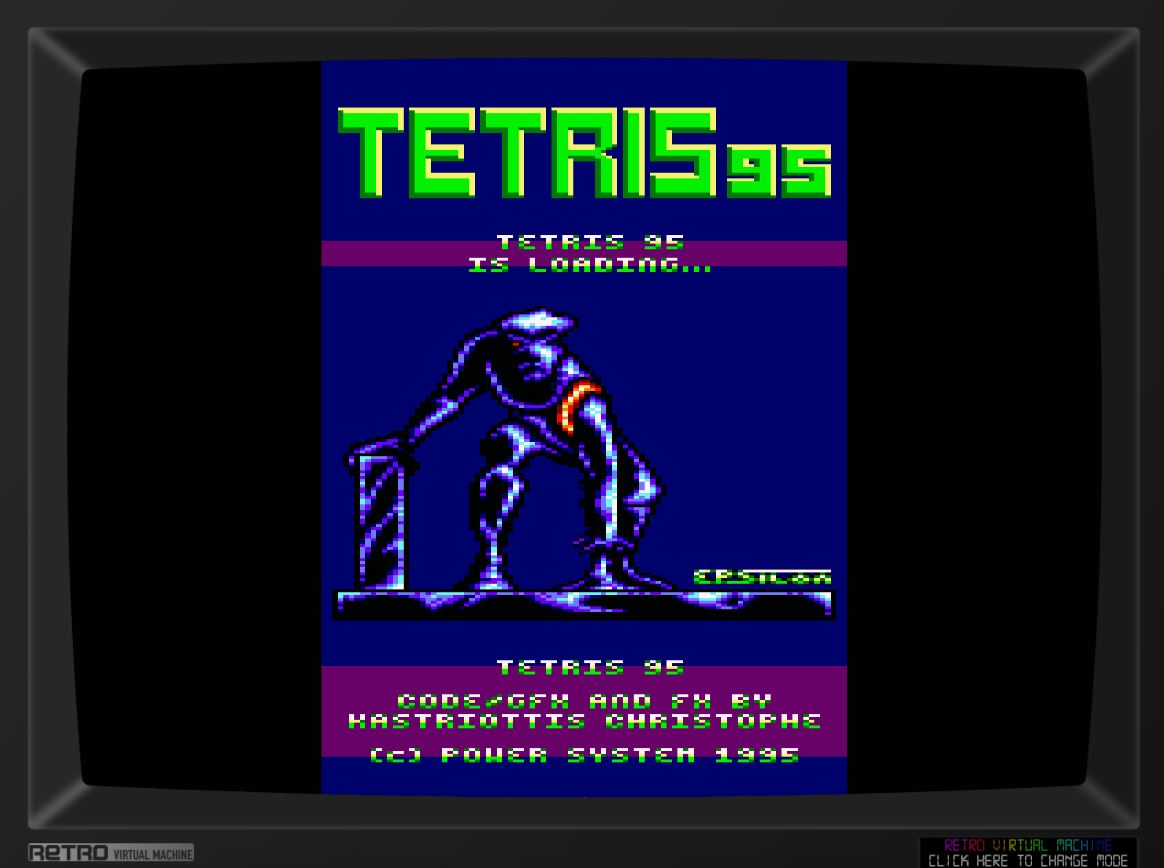
Task: Click the 'IS LOADING...' text
Action: pos(590,265)
